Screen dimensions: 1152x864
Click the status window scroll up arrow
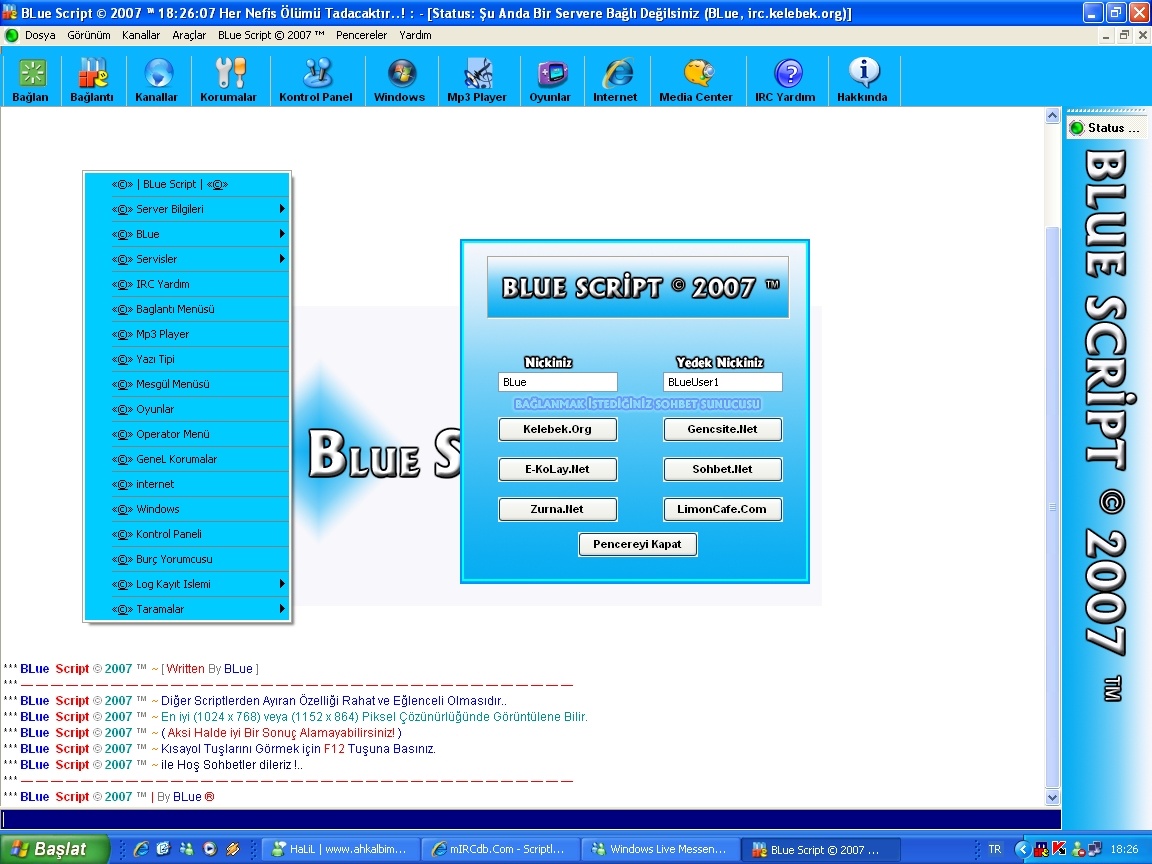1052,115
